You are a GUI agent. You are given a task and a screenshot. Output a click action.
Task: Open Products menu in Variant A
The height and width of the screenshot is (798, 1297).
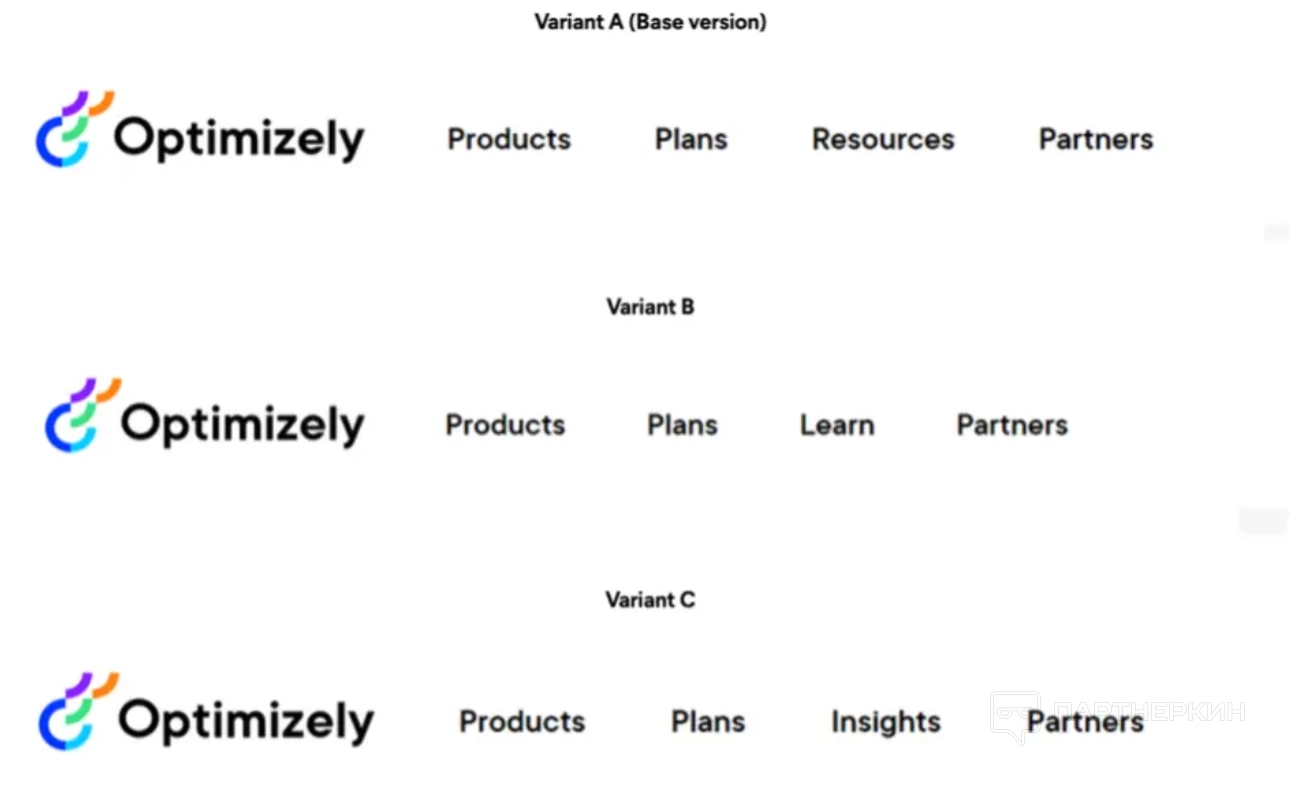(509, 139)
